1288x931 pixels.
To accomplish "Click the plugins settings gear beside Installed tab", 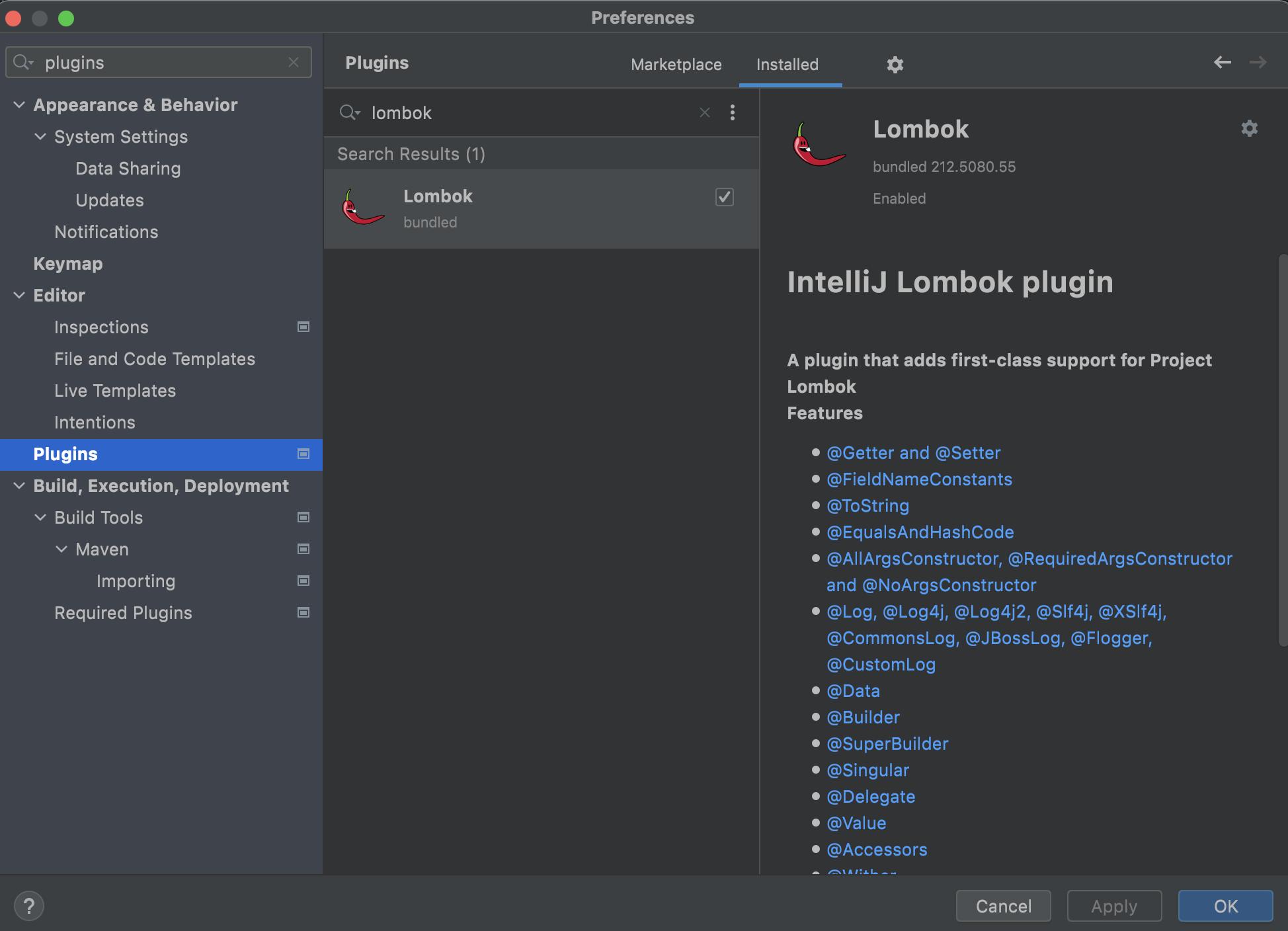I will 895,64.
